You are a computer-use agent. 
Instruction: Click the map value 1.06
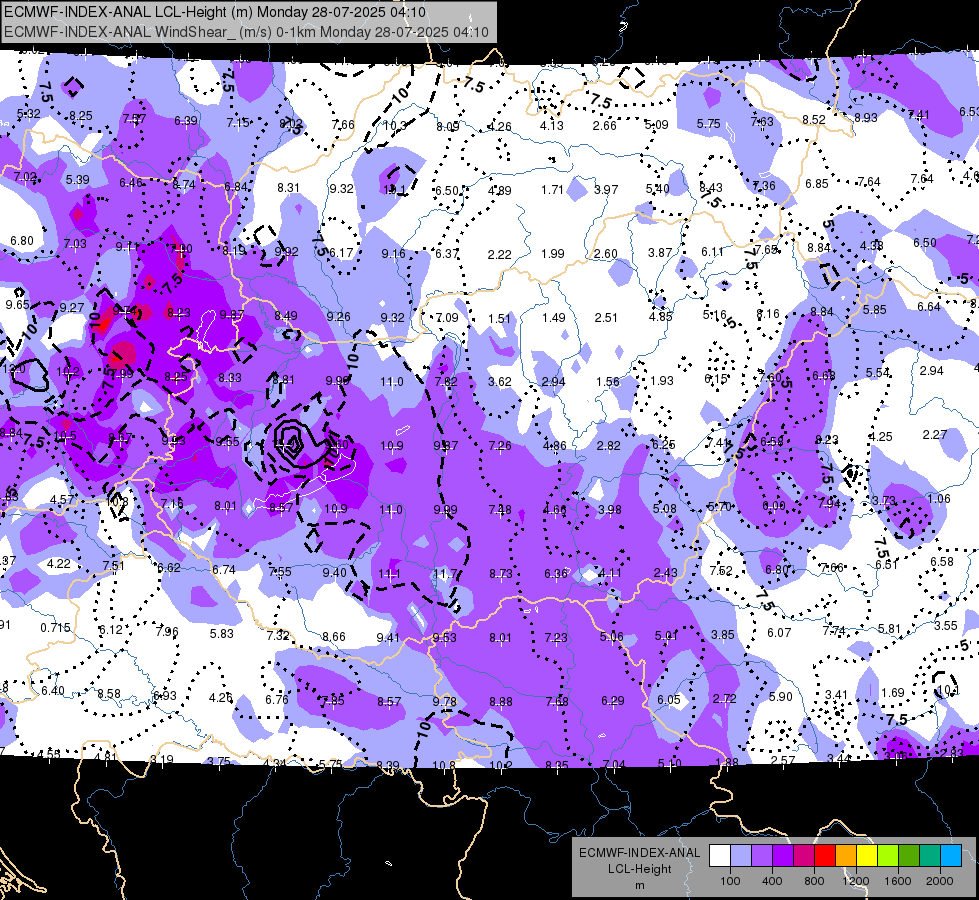939,498
